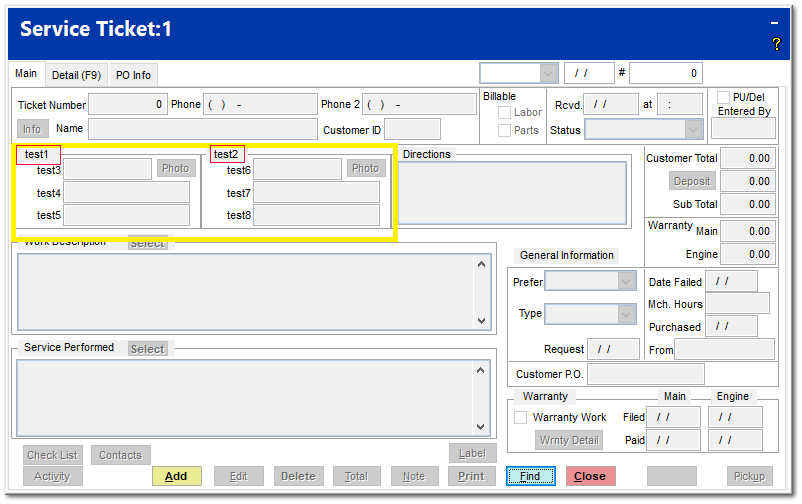Expand the Prefer dropdown list
802x504 pixels.
click(x=626, y=282)
